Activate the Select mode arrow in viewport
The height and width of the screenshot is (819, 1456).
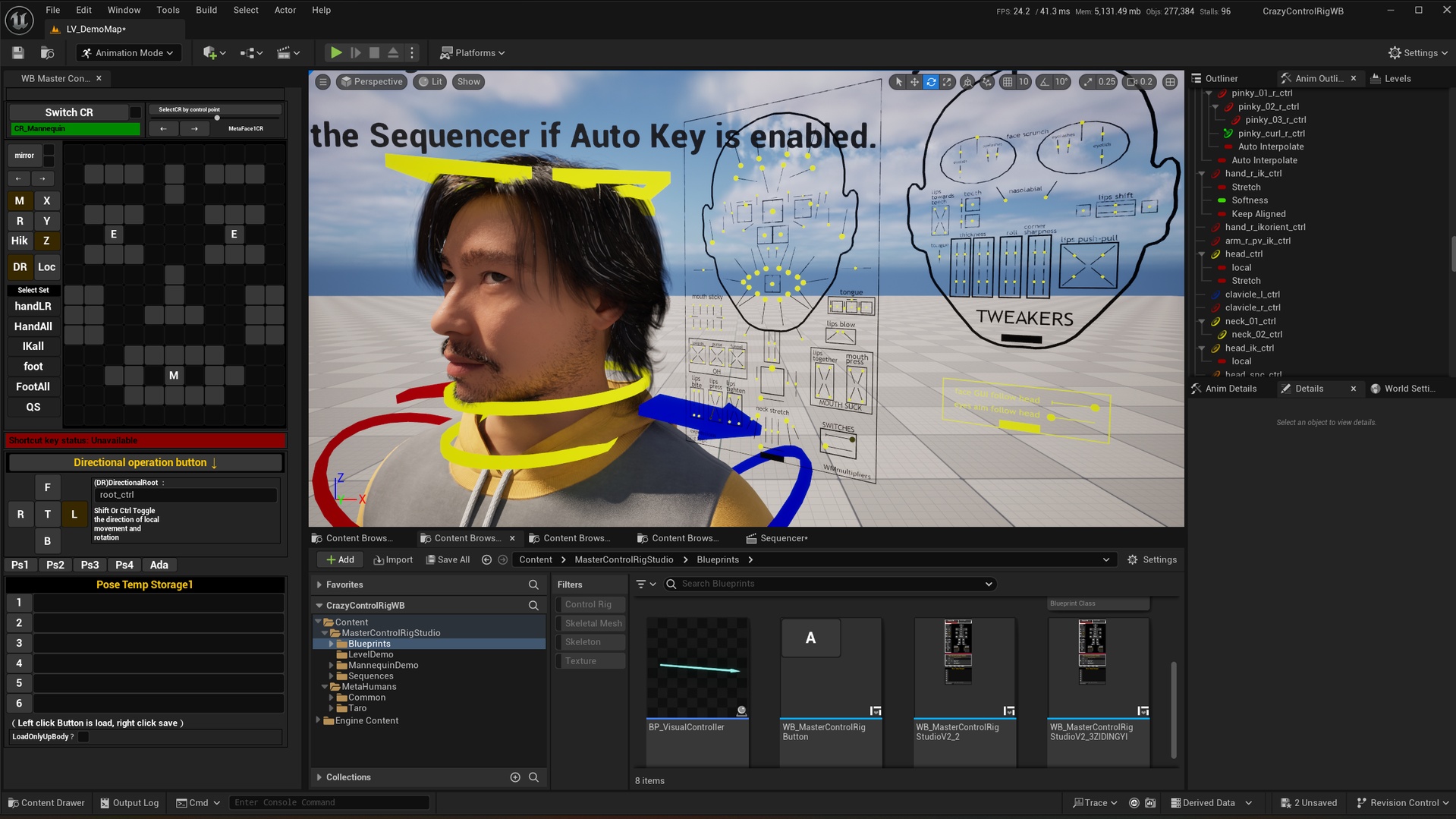(x=898, y=82)
